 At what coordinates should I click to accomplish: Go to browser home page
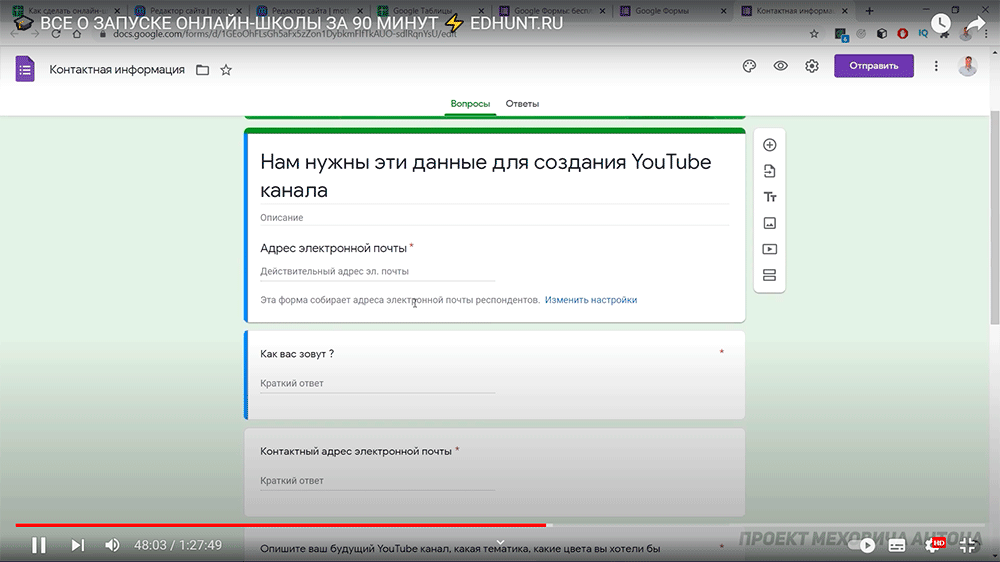pos(77,34)
